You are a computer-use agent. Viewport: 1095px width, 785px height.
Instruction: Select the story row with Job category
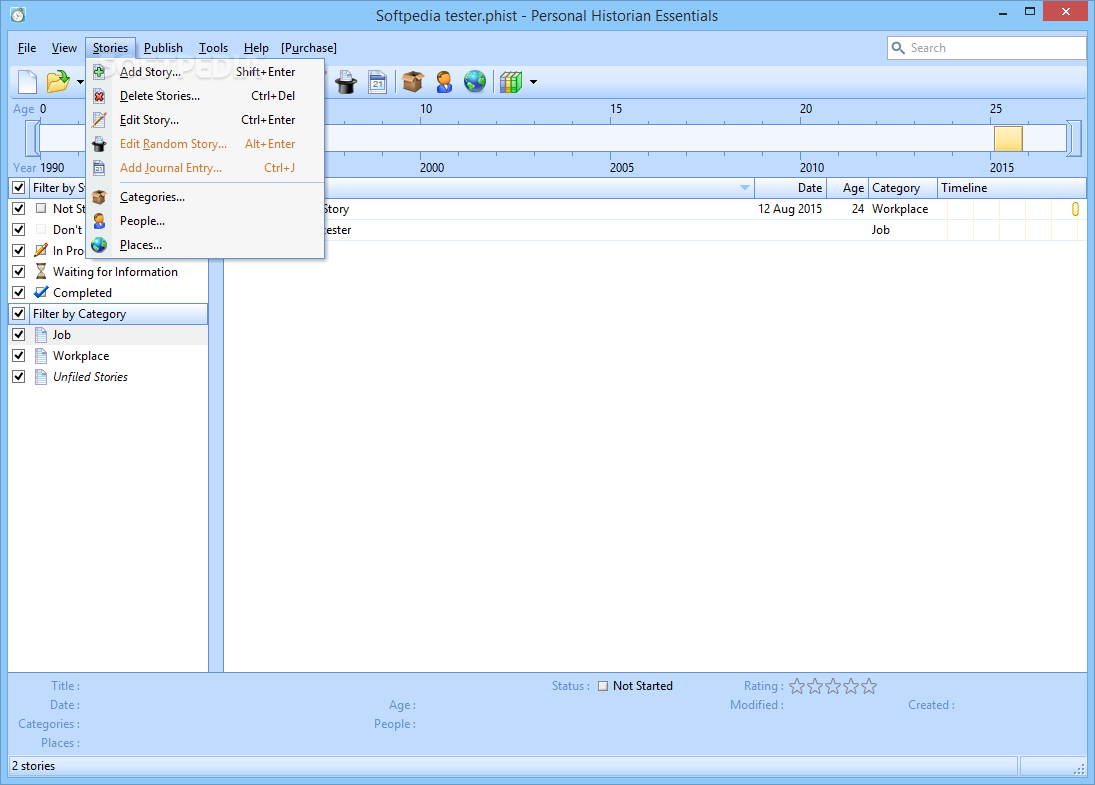(x=655, y=230)
